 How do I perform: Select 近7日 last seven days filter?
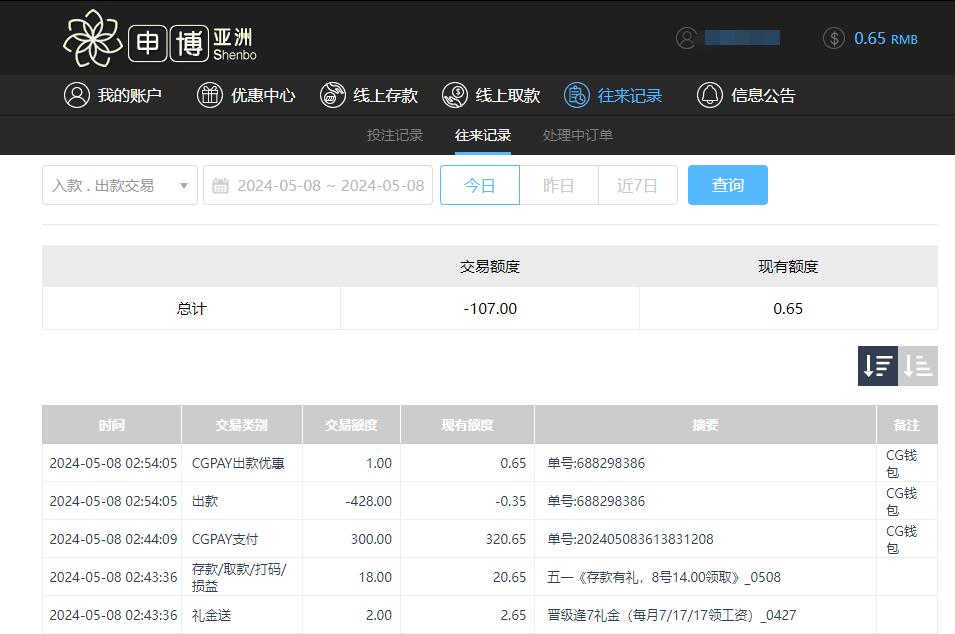638,185
